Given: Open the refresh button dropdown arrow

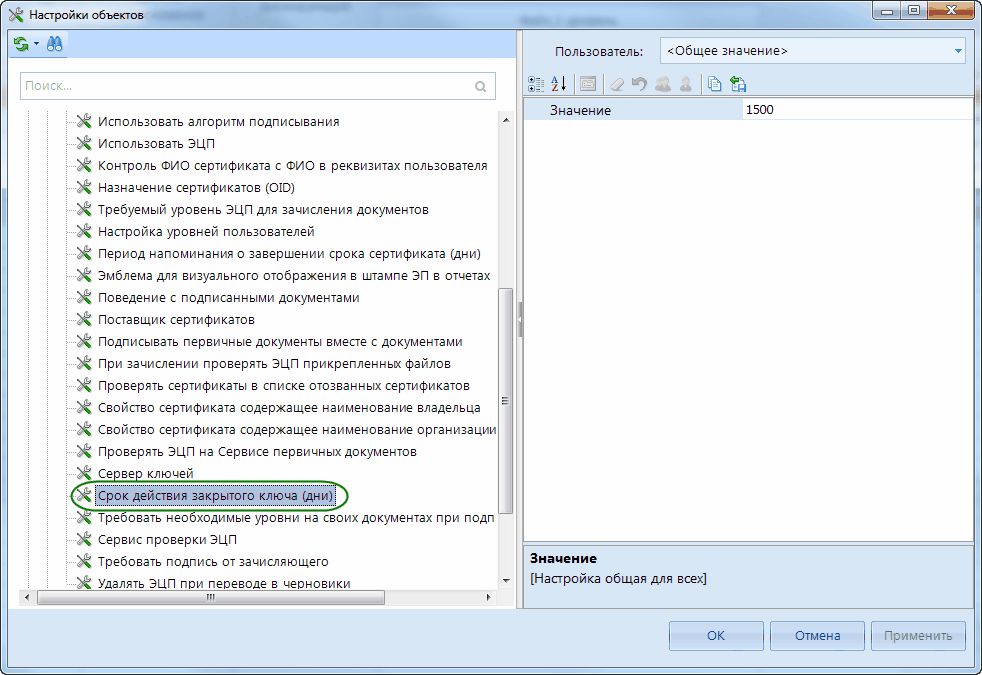Looking at the screenshot, I should tap(36, 44).
